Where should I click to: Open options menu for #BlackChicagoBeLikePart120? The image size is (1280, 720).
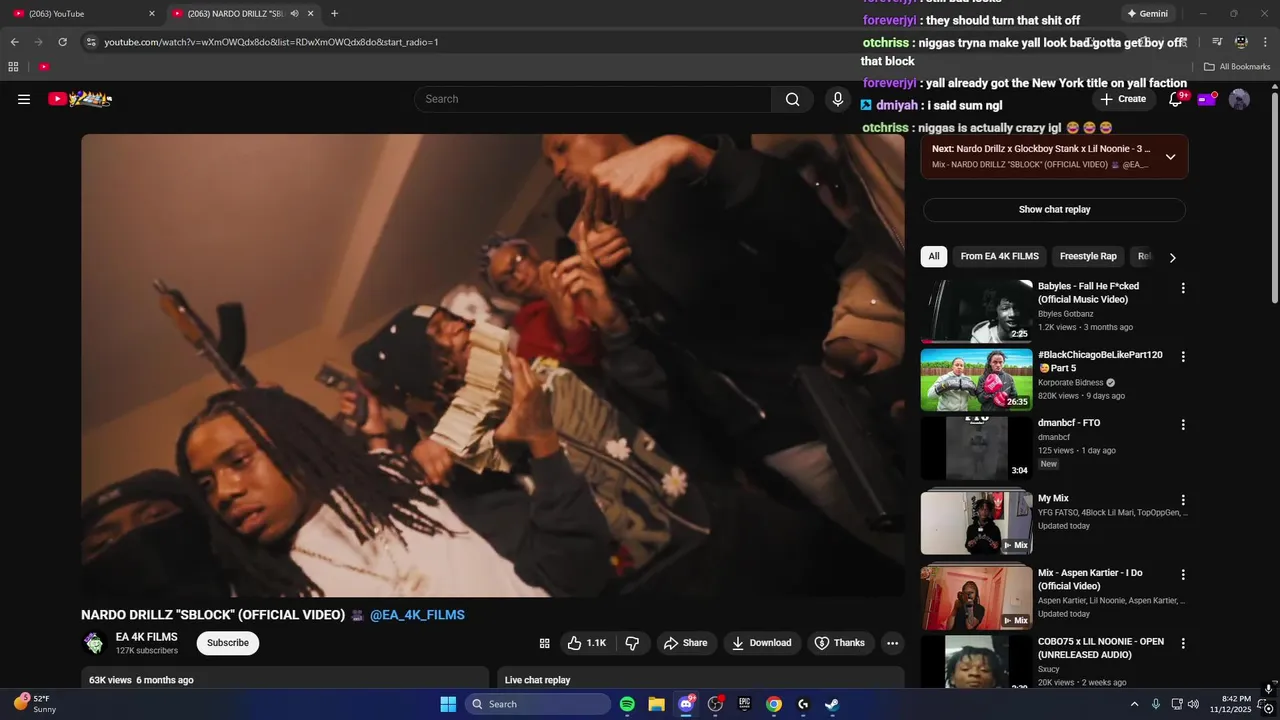1183,357
